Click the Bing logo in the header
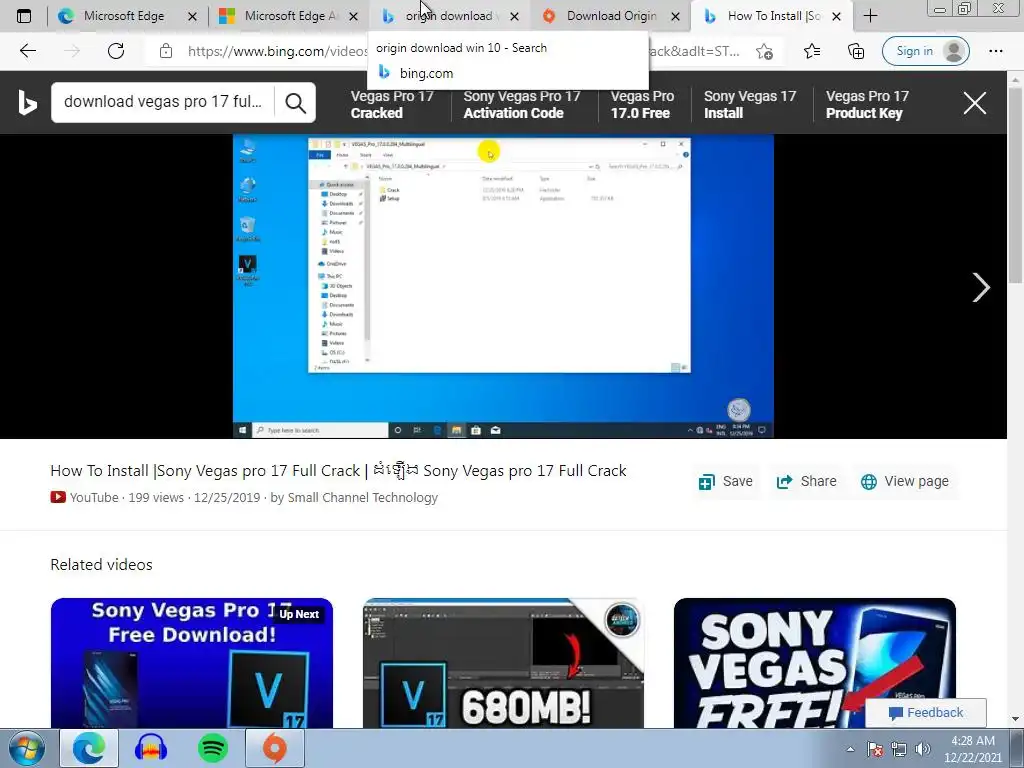Image resolution: width=1024 pixels, height=768 pixels. click(27, 103)
